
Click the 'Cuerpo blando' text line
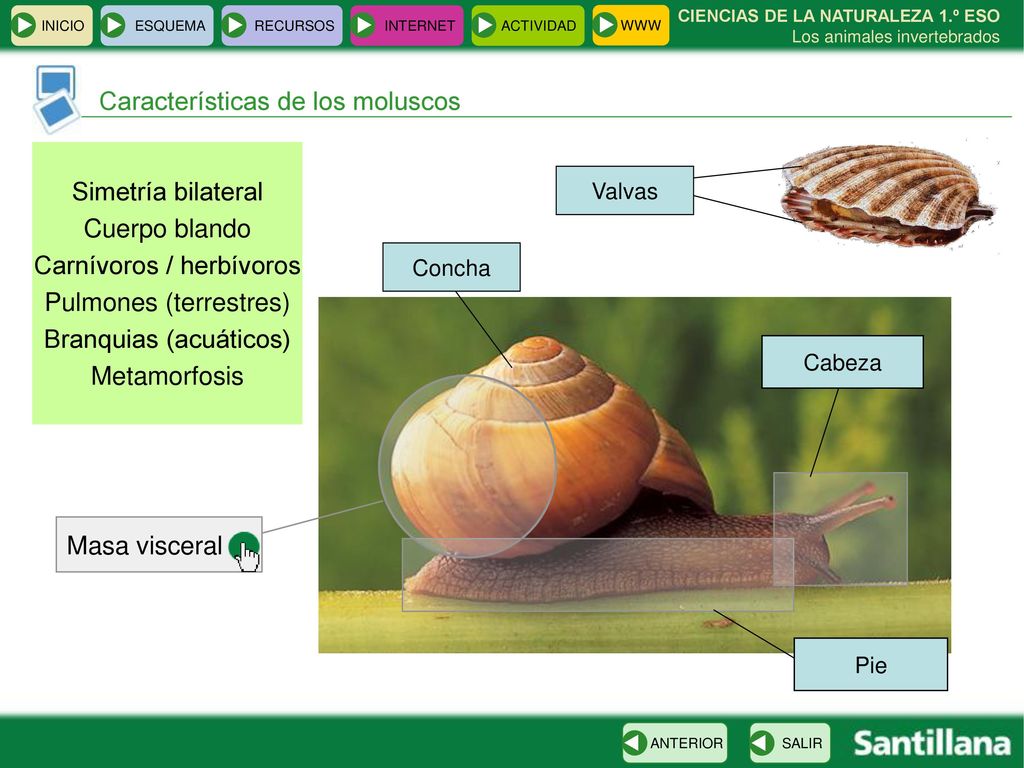[x=167, y=229]
